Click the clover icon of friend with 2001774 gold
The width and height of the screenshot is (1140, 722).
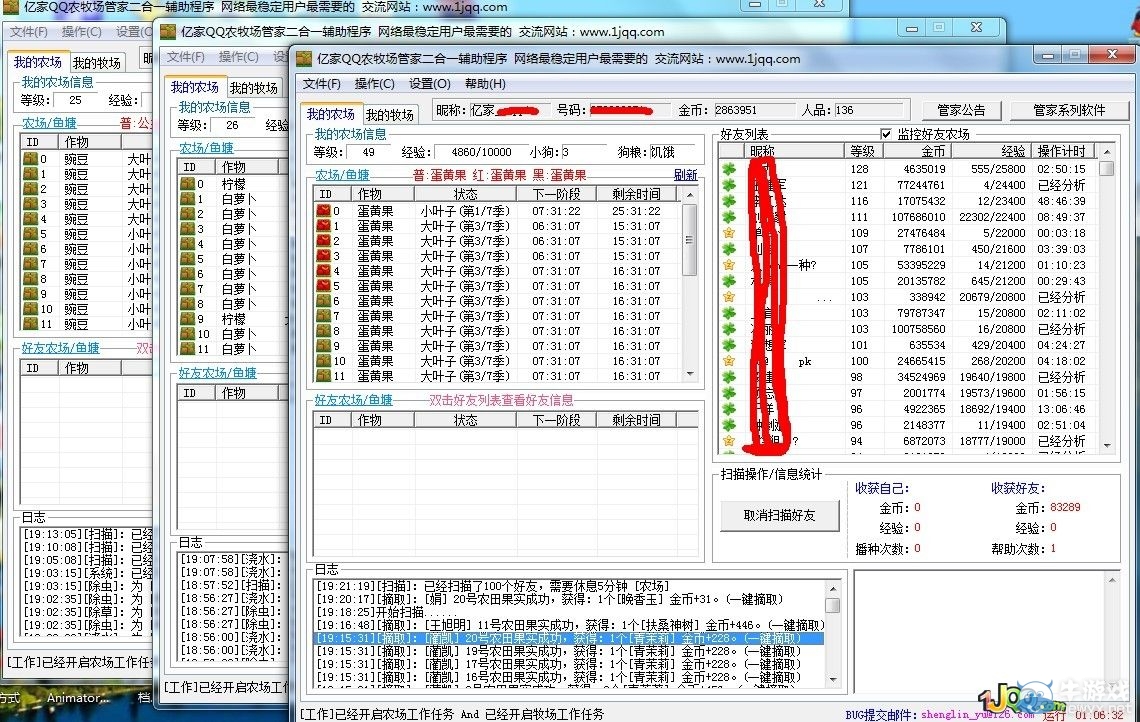[729, 393]
